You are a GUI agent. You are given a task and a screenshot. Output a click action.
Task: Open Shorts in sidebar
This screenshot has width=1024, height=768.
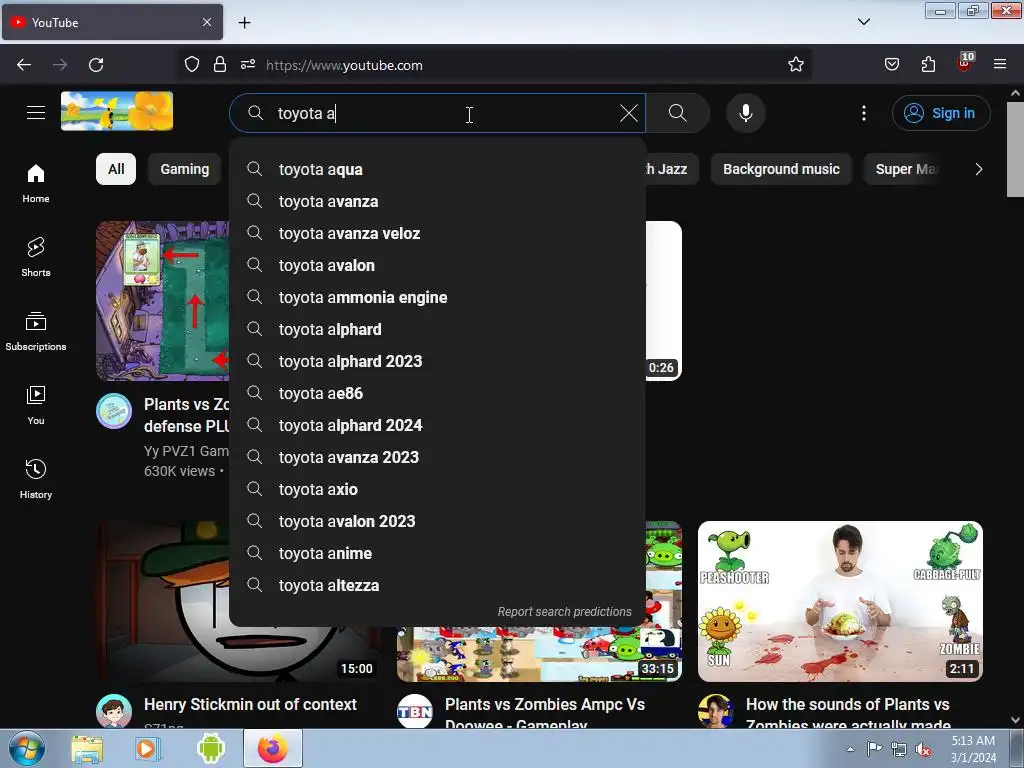tap(36, 257)
